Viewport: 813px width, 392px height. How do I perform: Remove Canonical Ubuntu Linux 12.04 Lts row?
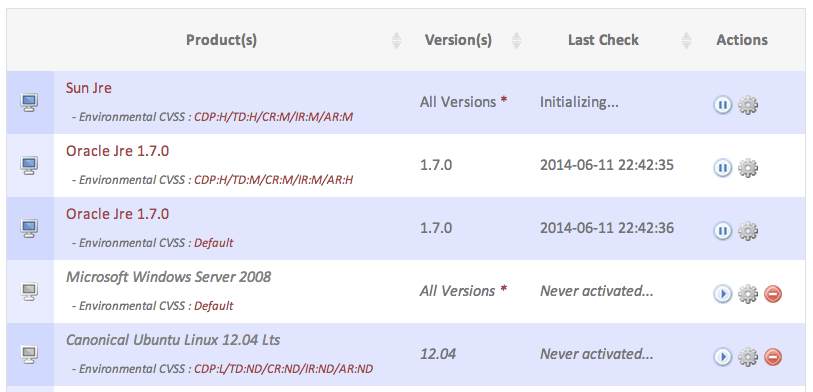pos(773,357)
